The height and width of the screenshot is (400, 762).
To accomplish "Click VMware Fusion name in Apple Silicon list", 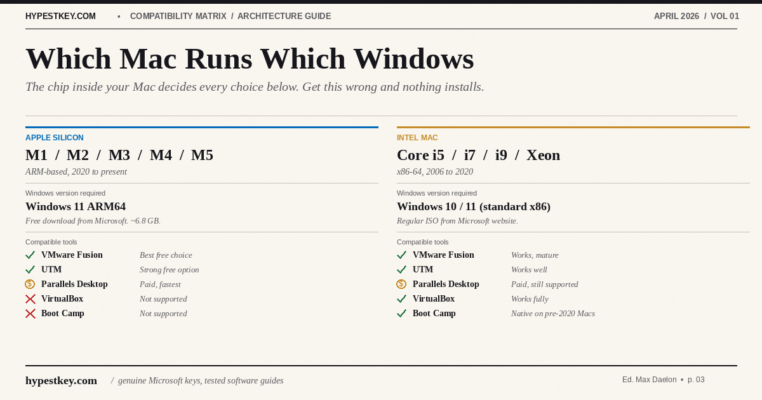I will coord(72,255).
